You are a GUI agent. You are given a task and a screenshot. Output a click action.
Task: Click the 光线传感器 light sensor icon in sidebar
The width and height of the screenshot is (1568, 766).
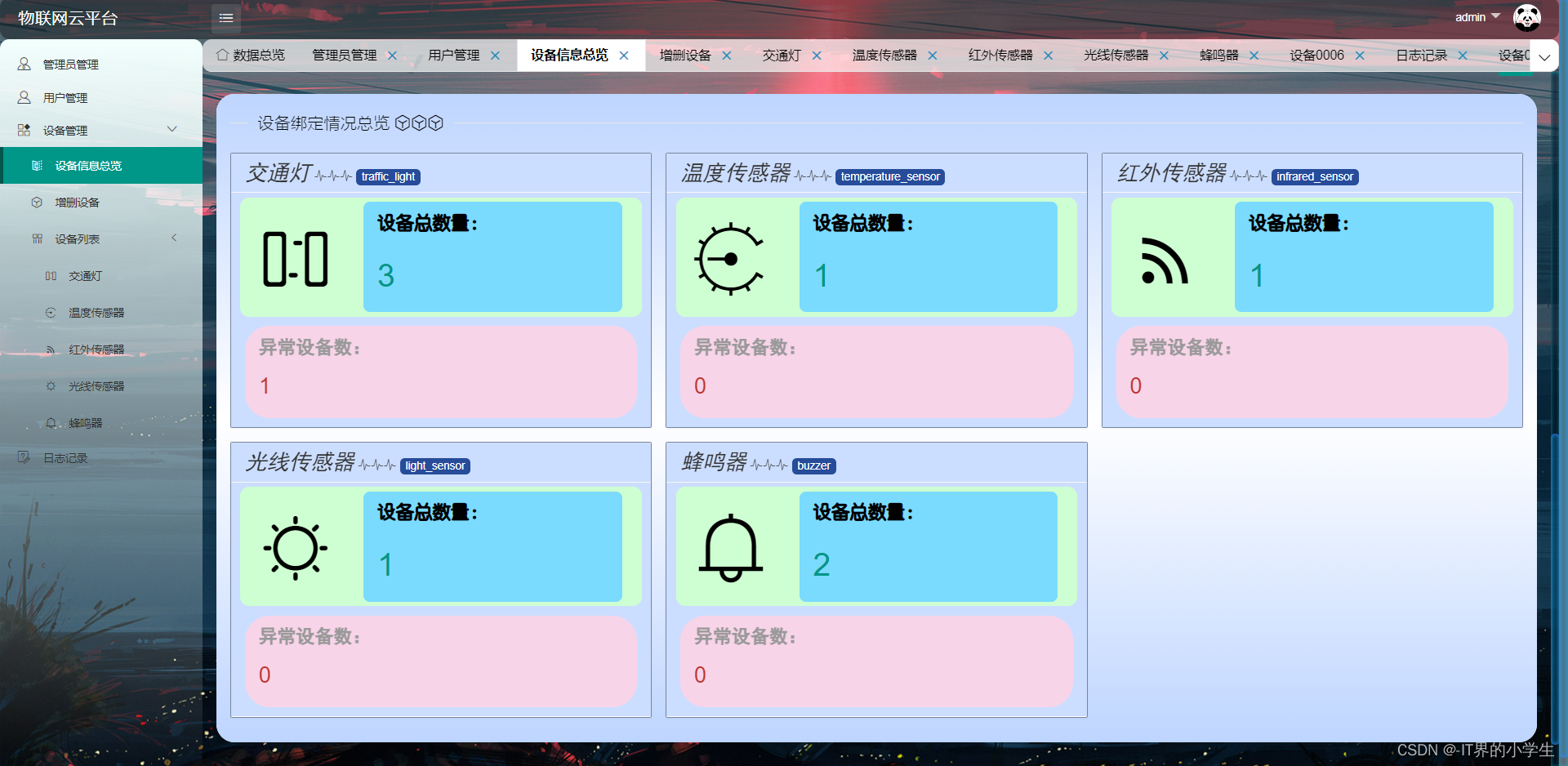click(51, 385)
